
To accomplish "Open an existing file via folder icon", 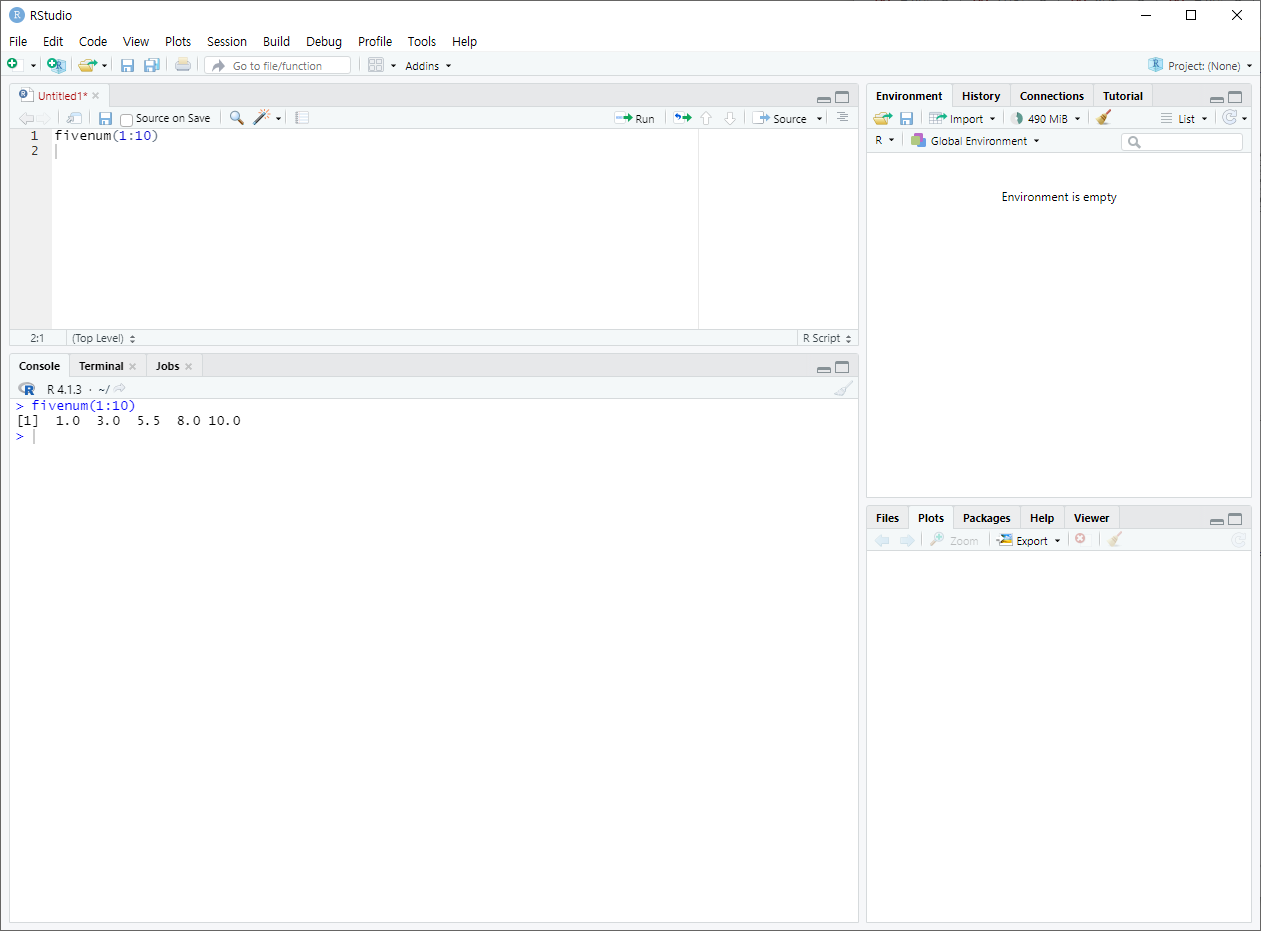I will pos(87,65).
